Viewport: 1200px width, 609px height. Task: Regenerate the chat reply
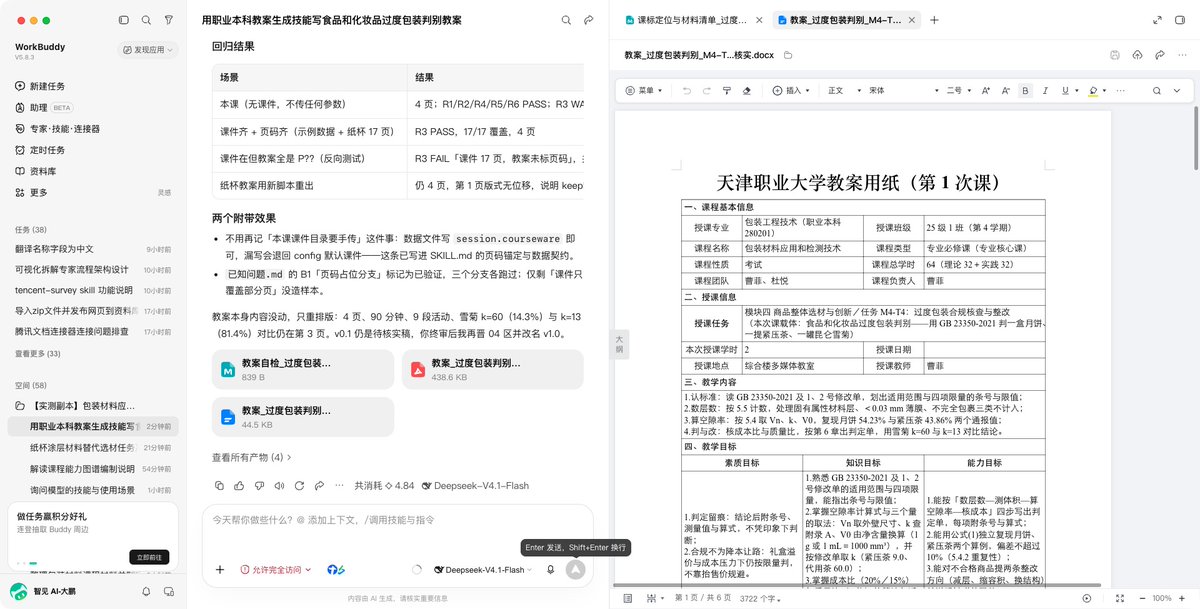(x=297, y=485)
